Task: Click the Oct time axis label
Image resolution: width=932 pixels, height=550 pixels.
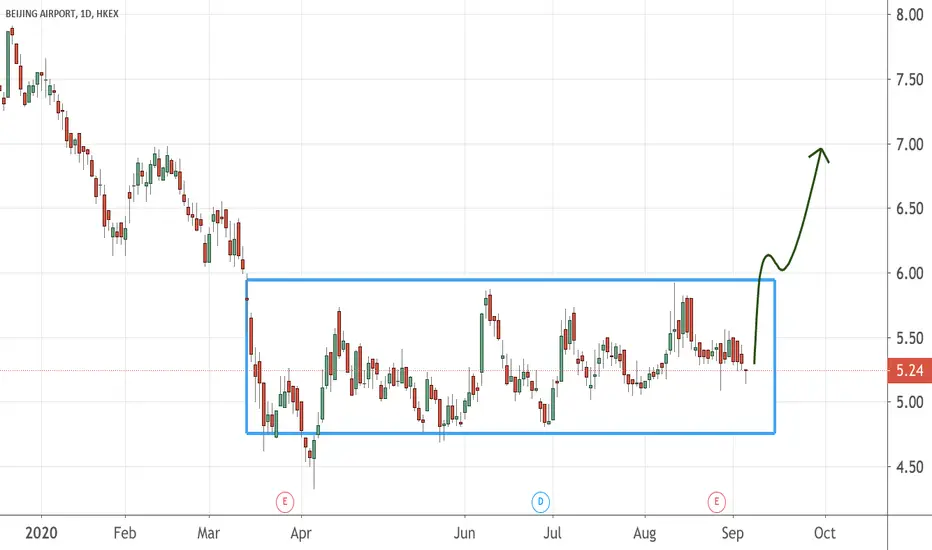Action: point(824,533)
